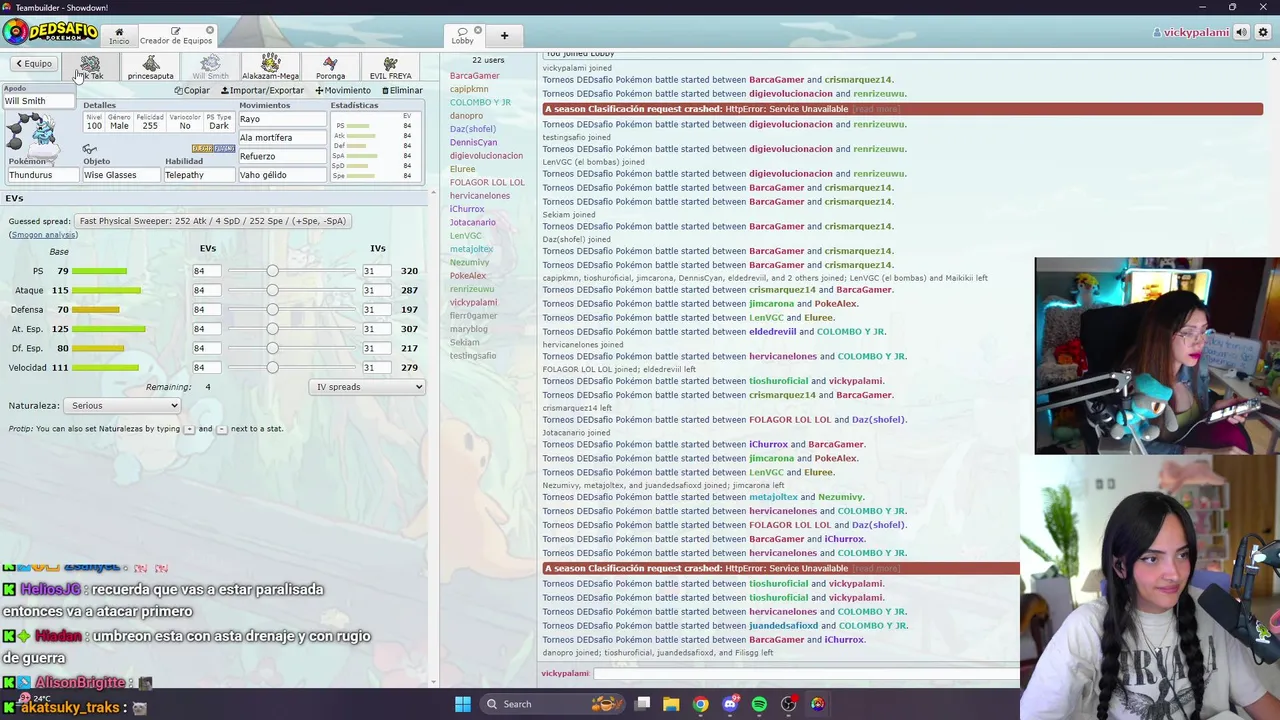Click the Apodo nickname field
The height and width of the screenshot is (720, 1280).
(x=39, y=101)
